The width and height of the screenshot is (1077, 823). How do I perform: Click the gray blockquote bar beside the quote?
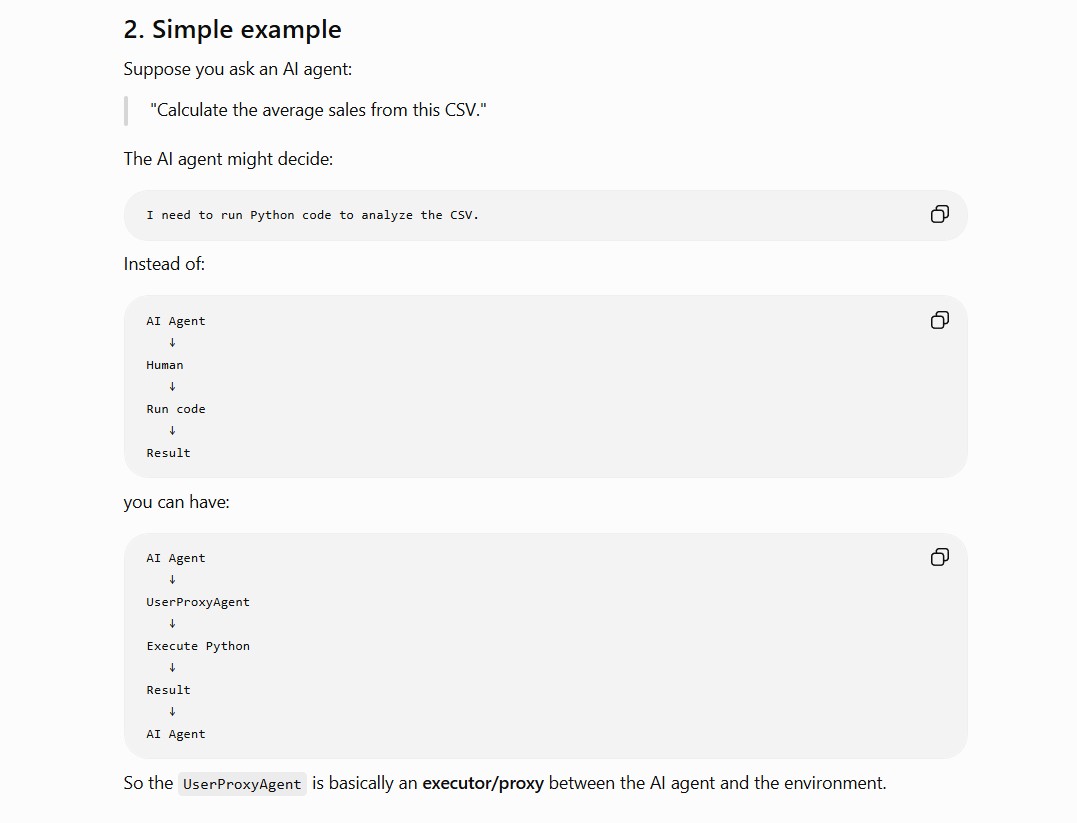click(x=126, y=111)
